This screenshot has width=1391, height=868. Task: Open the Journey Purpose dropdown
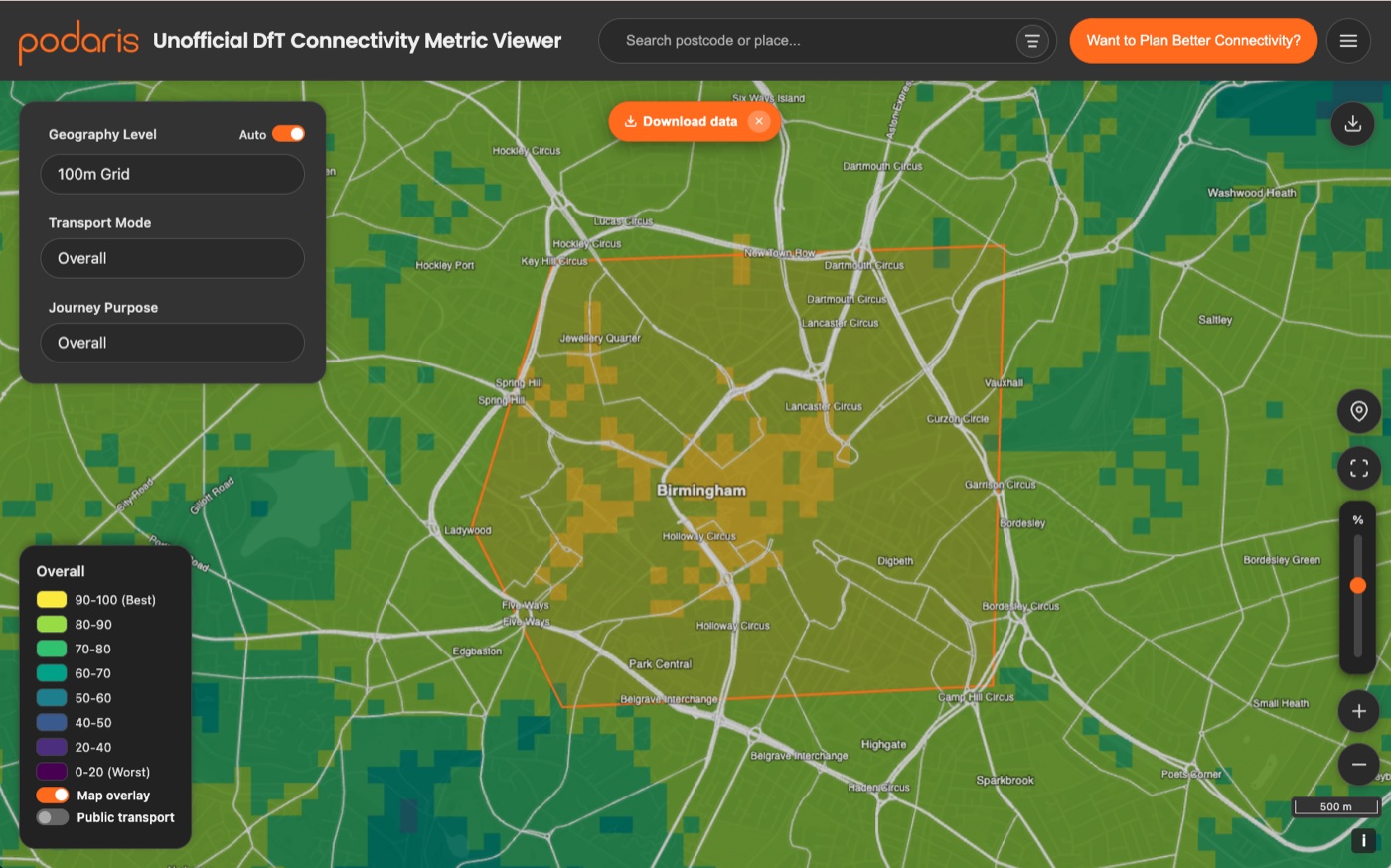(x=172, y=343)
